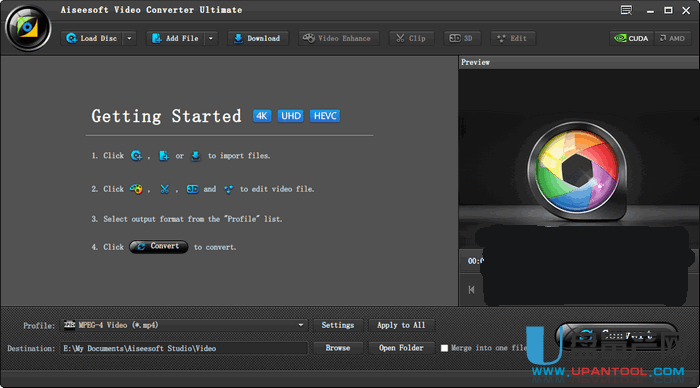This screenshot has height=388, width=700.
Task: Enable Merge into one file checkbox
Action: (x=444, y=348)
